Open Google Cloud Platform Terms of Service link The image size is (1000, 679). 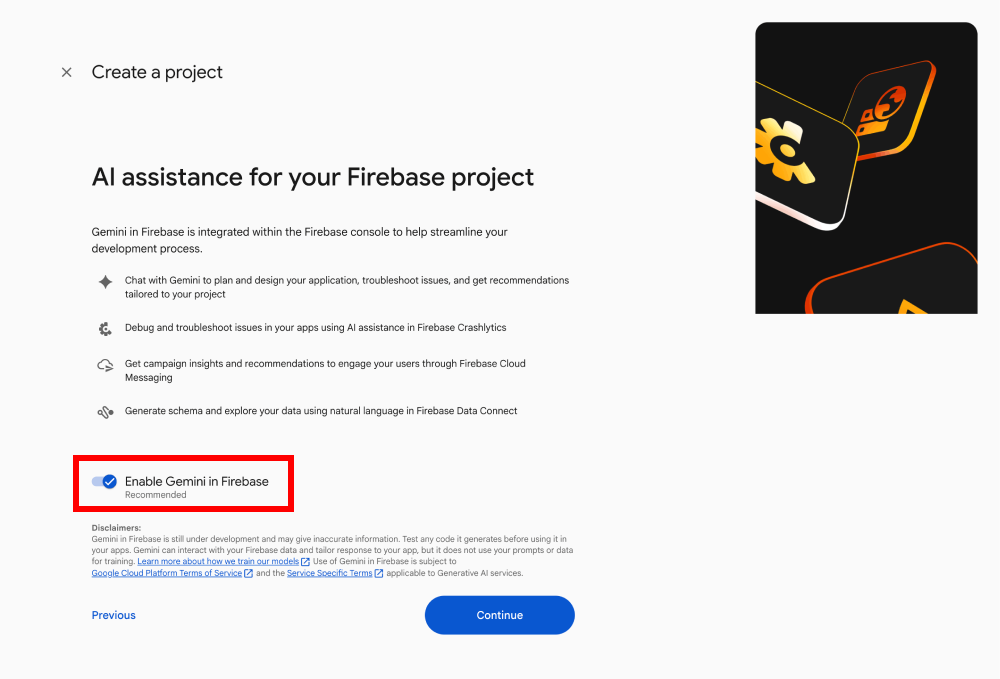166,574
